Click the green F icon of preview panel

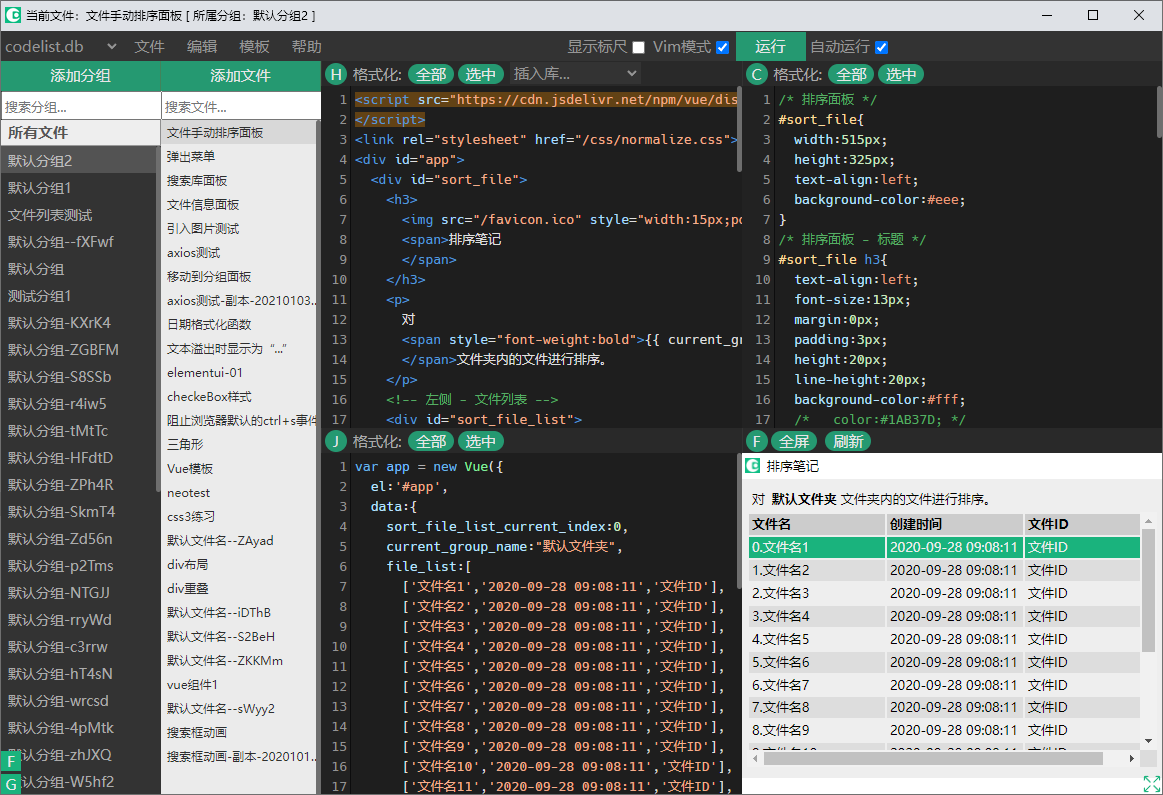757,441
